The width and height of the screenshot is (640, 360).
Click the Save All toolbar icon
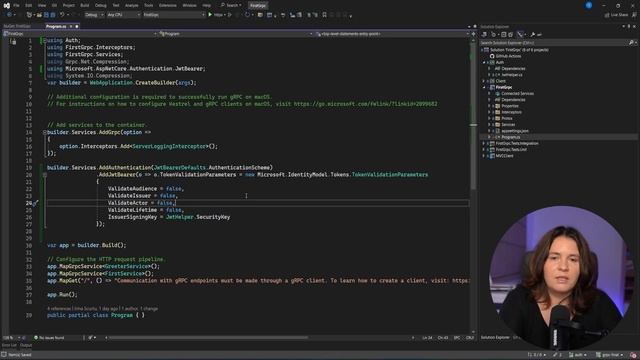53,15
